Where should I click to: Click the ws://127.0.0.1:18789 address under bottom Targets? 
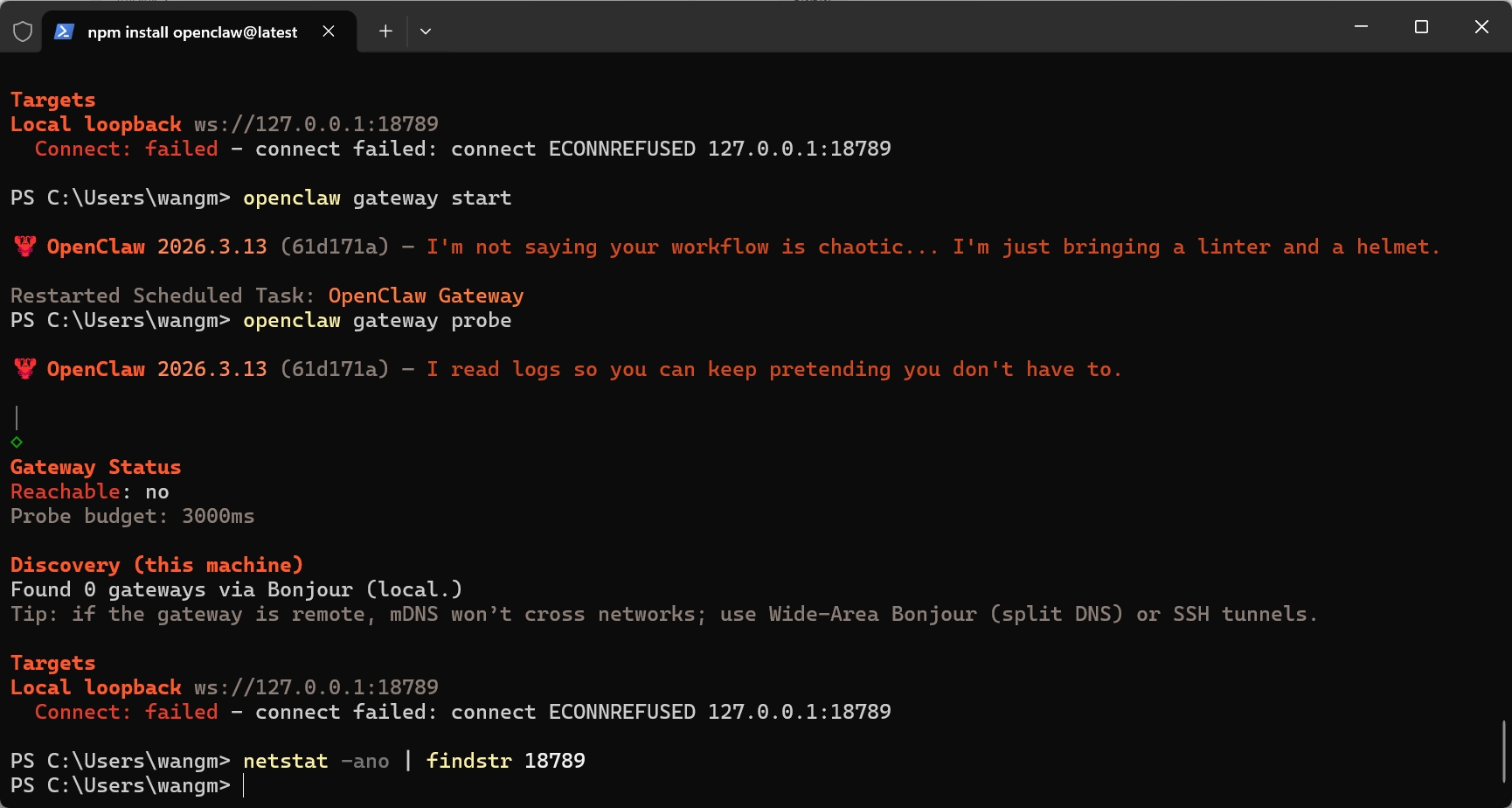[316, 687]
